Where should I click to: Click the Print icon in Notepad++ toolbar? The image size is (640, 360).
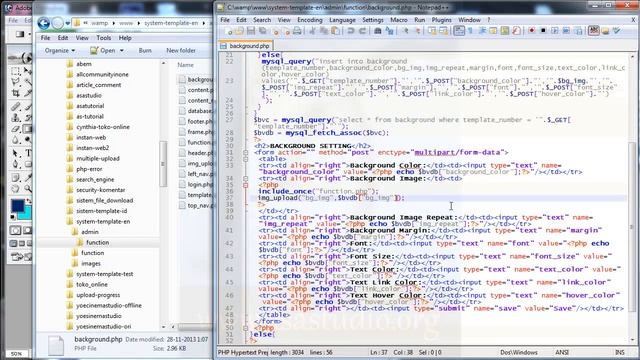(297, 31)
